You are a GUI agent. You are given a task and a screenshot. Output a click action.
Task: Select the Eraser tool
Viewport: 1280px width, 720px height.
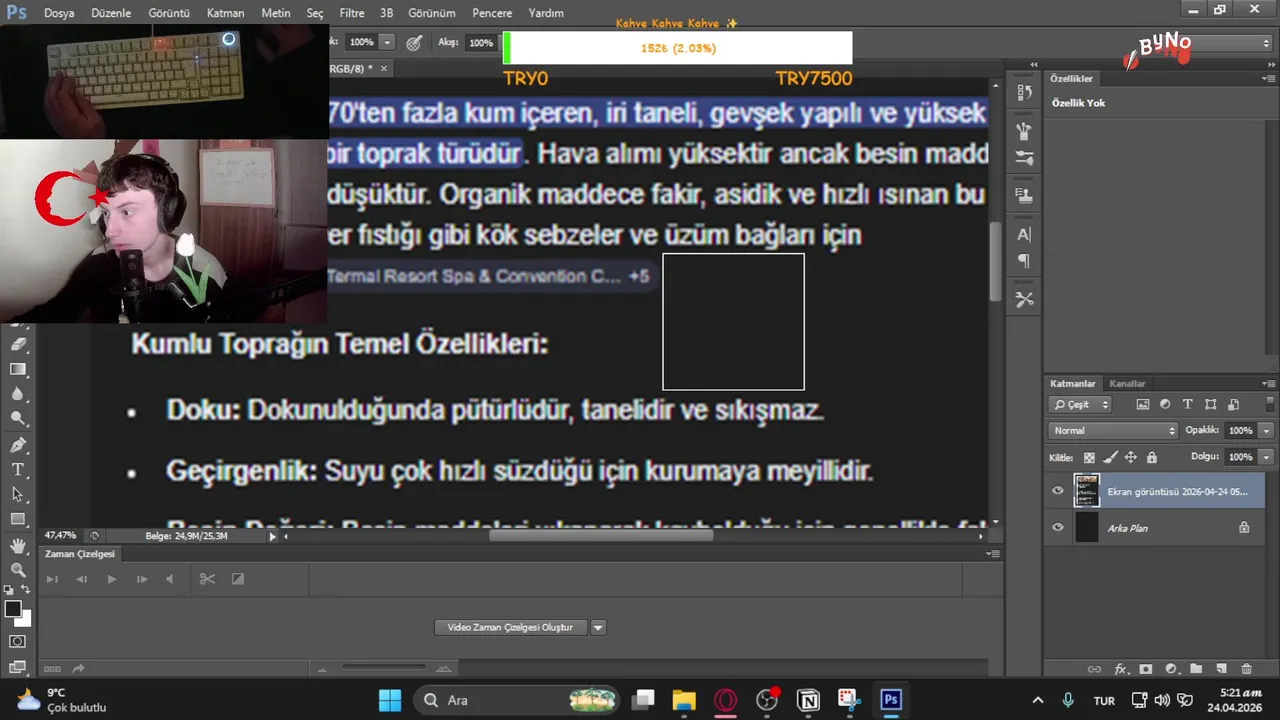pos(18,344)
